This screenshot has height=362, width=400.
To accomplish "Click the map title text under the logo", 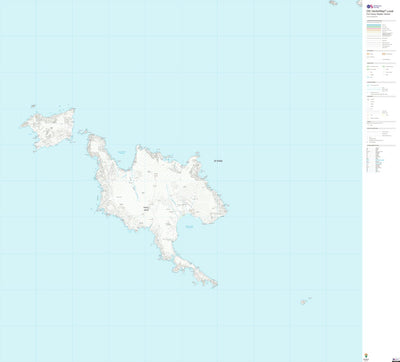I will (x=379, y=12).
